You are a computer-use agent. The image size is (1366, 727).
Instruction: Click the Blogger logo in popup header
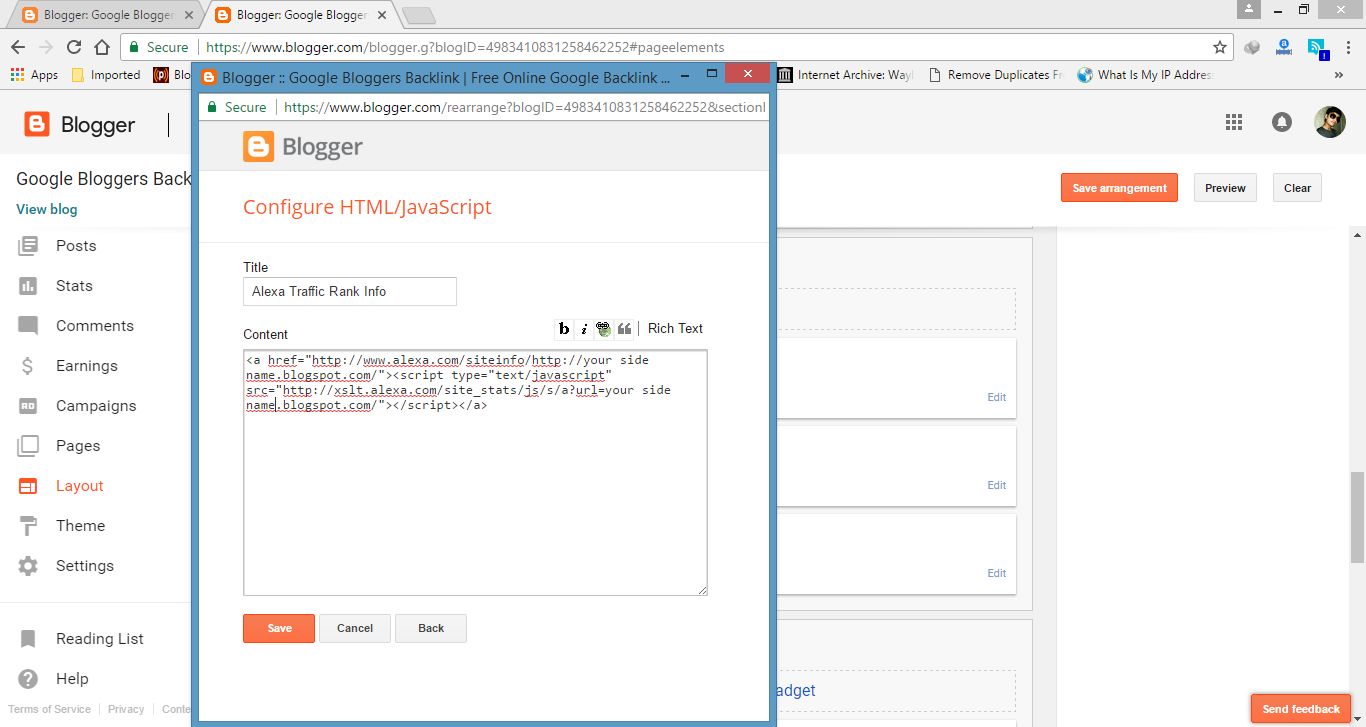coord(303,147)
